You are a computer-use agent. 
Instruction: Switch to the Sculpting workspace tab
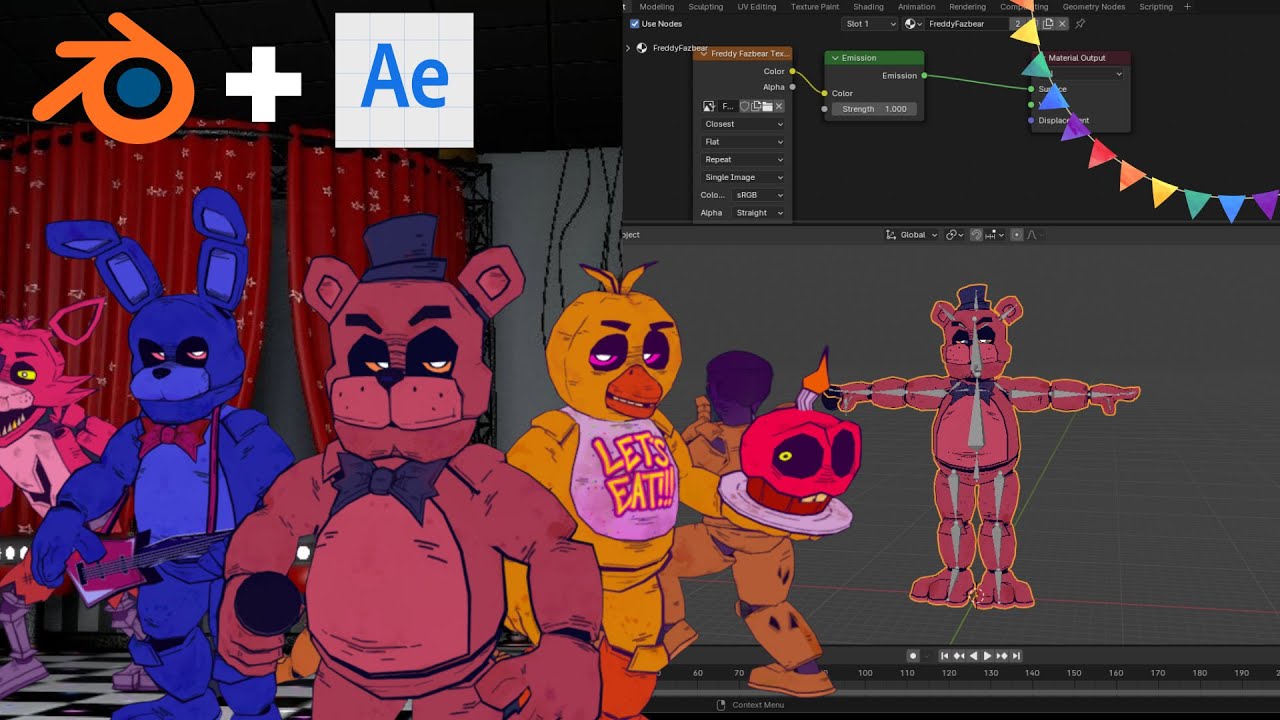pos(706,7)
